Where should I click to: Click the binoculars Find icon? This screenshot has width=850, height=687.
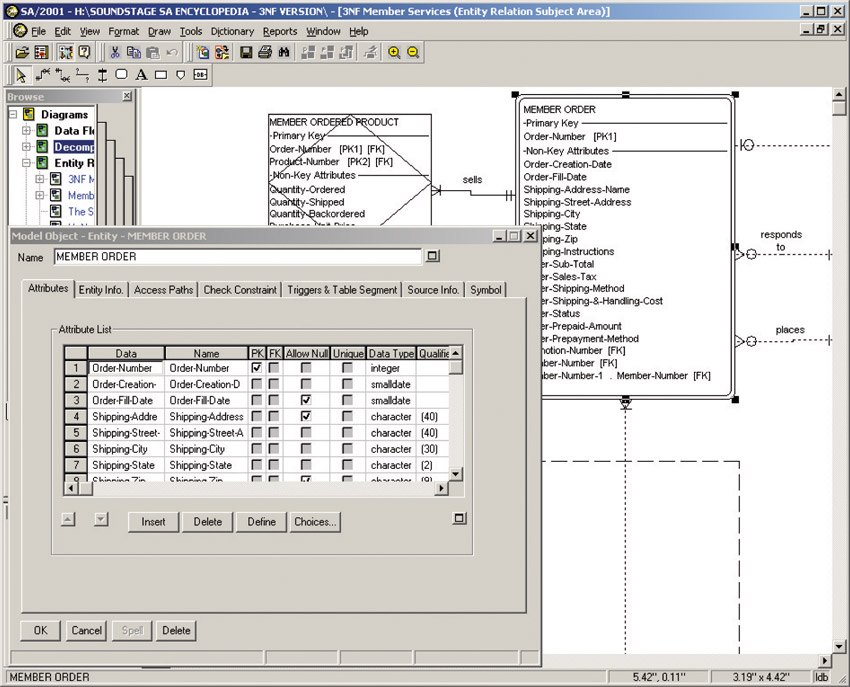pyautogui.click(x=284, y=52)
